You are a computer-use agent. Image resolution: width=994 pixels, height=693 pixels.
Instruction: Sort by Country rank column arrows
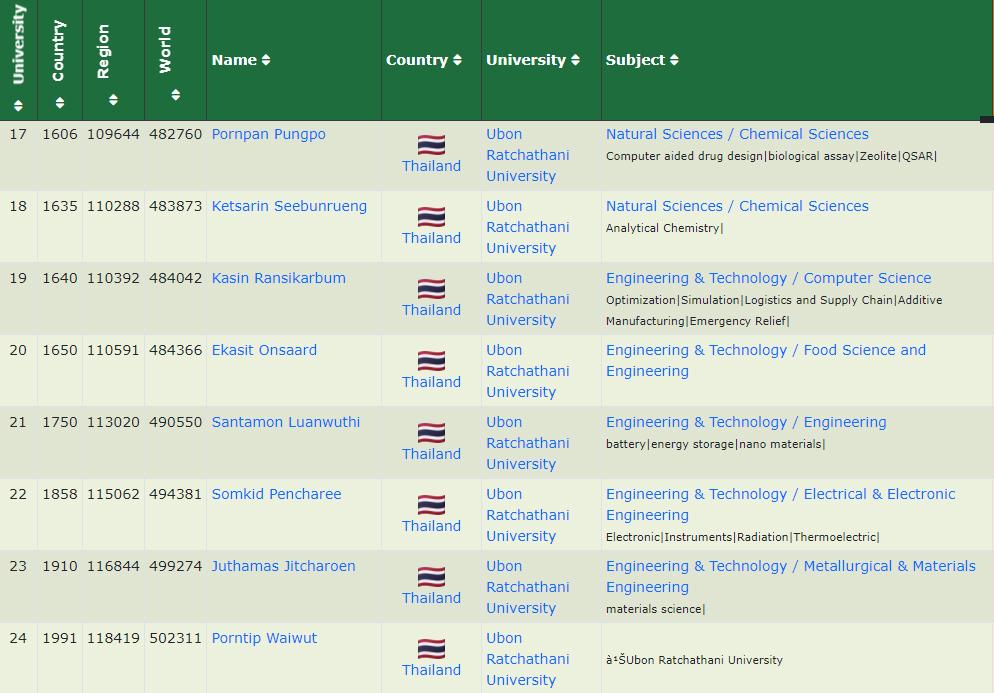pos(60,102)
